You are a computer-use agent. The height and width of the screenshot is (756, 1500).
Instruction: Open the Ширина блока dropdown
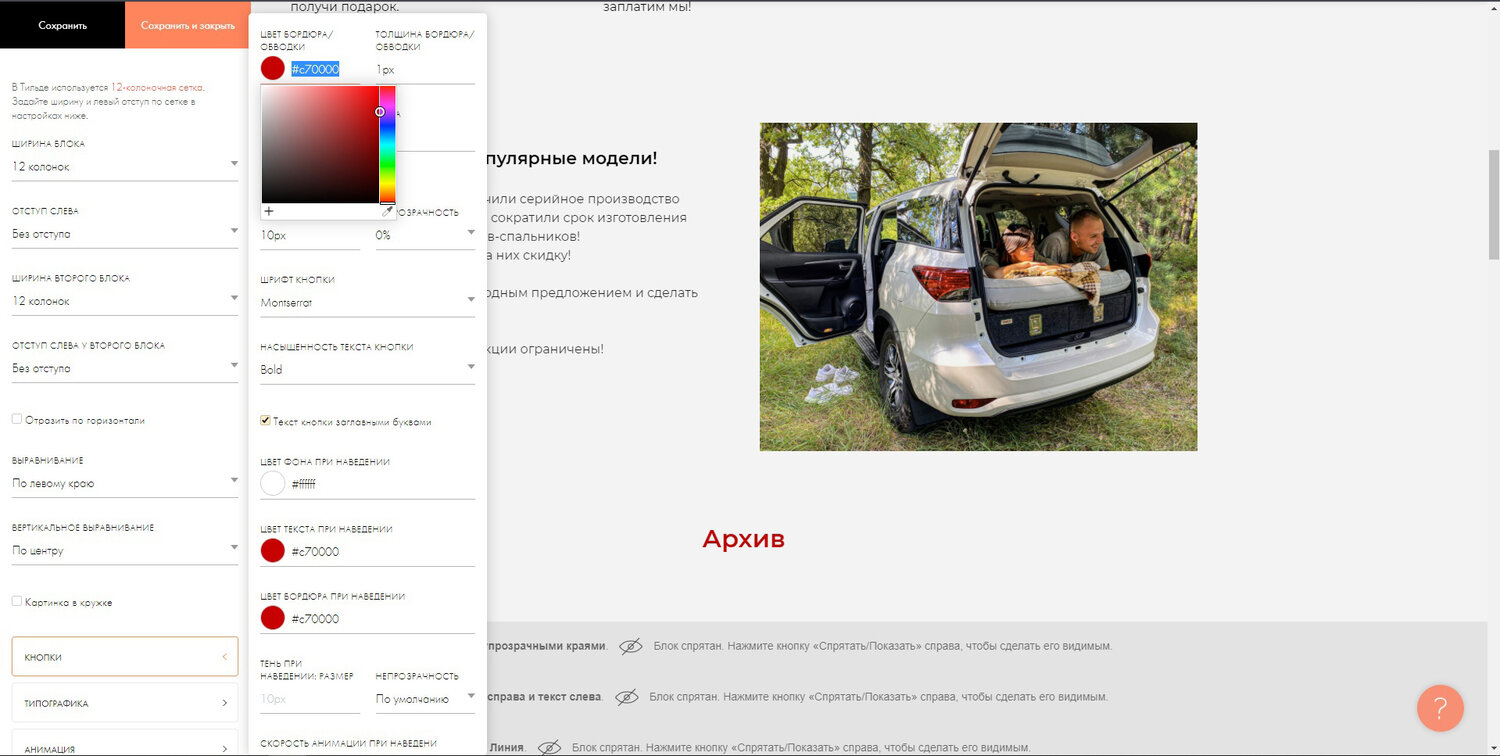[x=125, y=167]
